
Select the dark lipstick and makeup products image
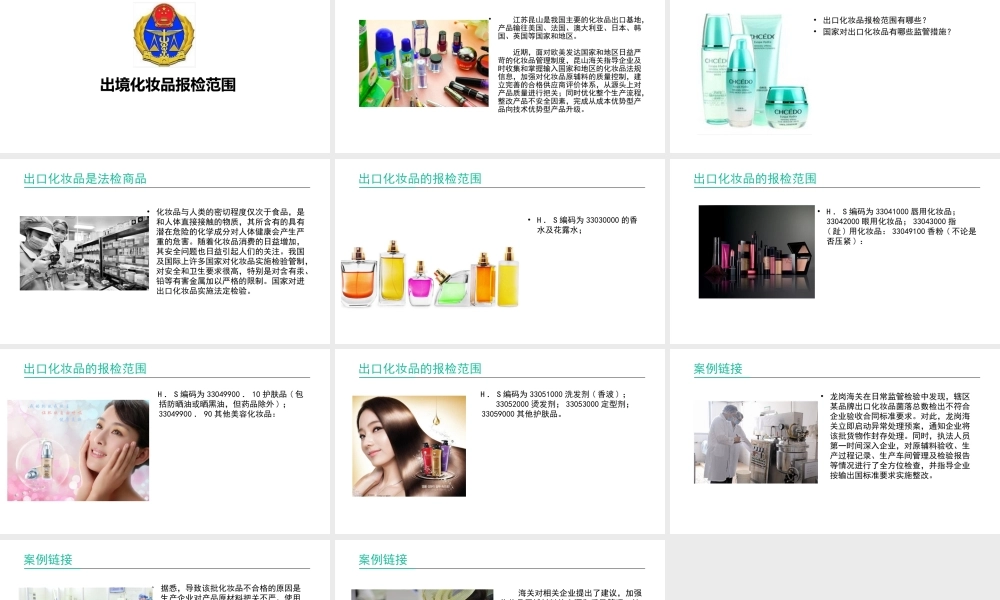pos(755,252)
